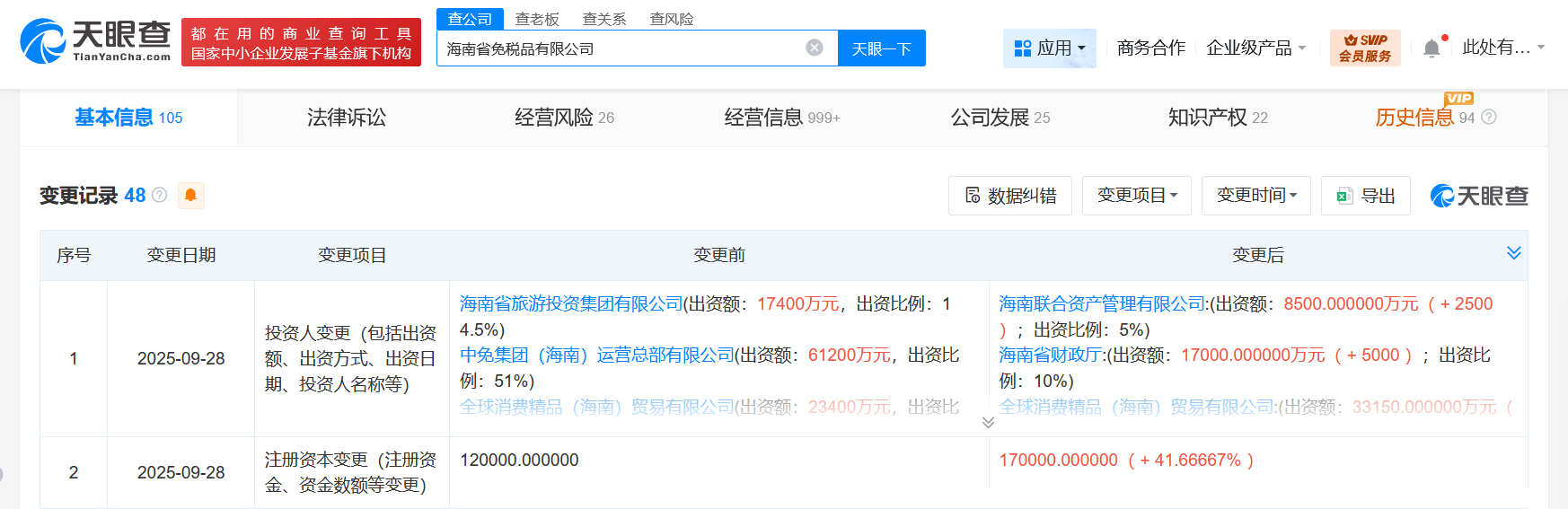Viewport: 1568px width, 509px height.
Task: Open 全球消费精品 link in 变更后 column
Action: tap(1137, 408)
